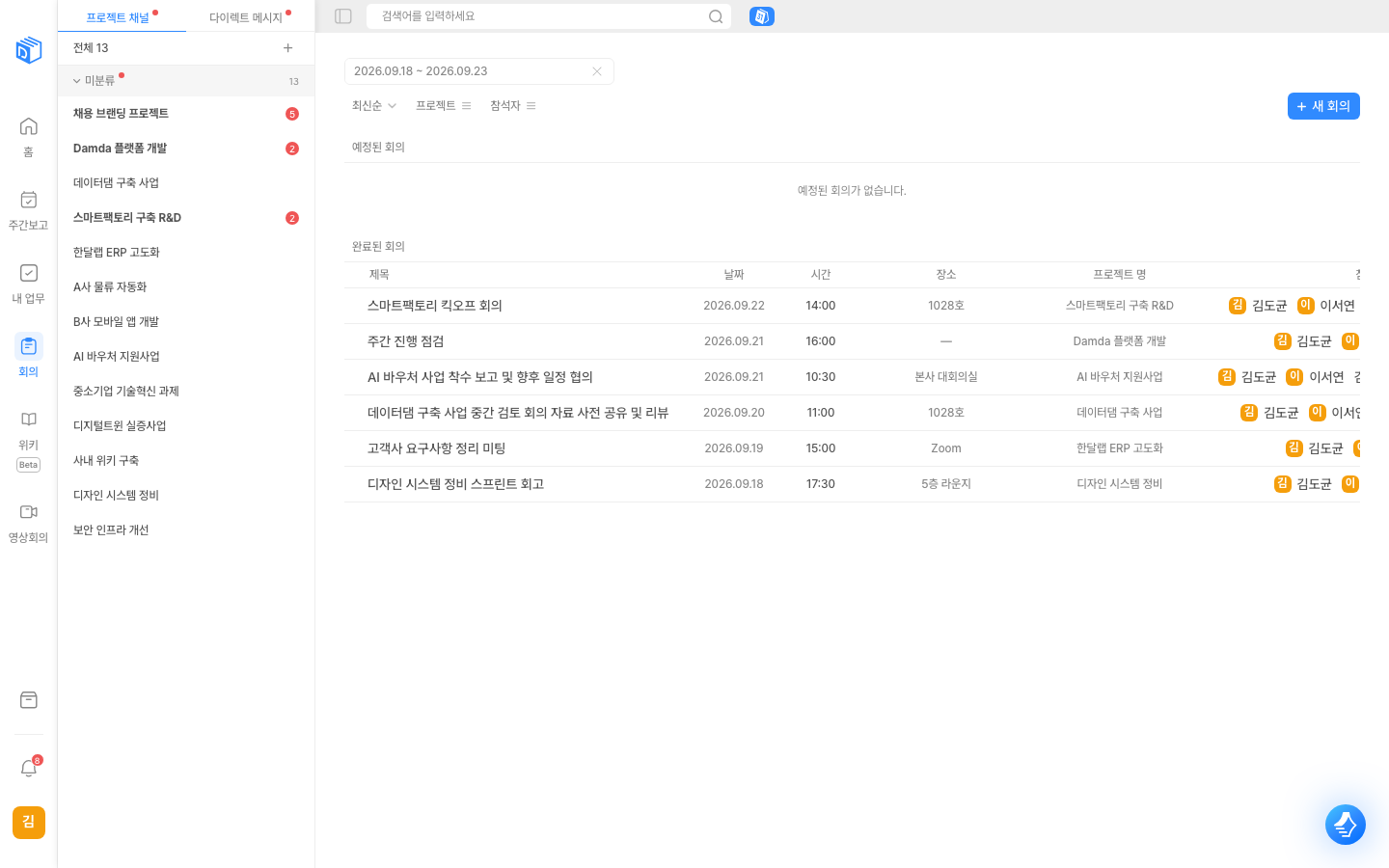Open the 채용 브랜딩 프로젝트 channel
This screenshot has width=1389, height=868.
pos(186,114)
